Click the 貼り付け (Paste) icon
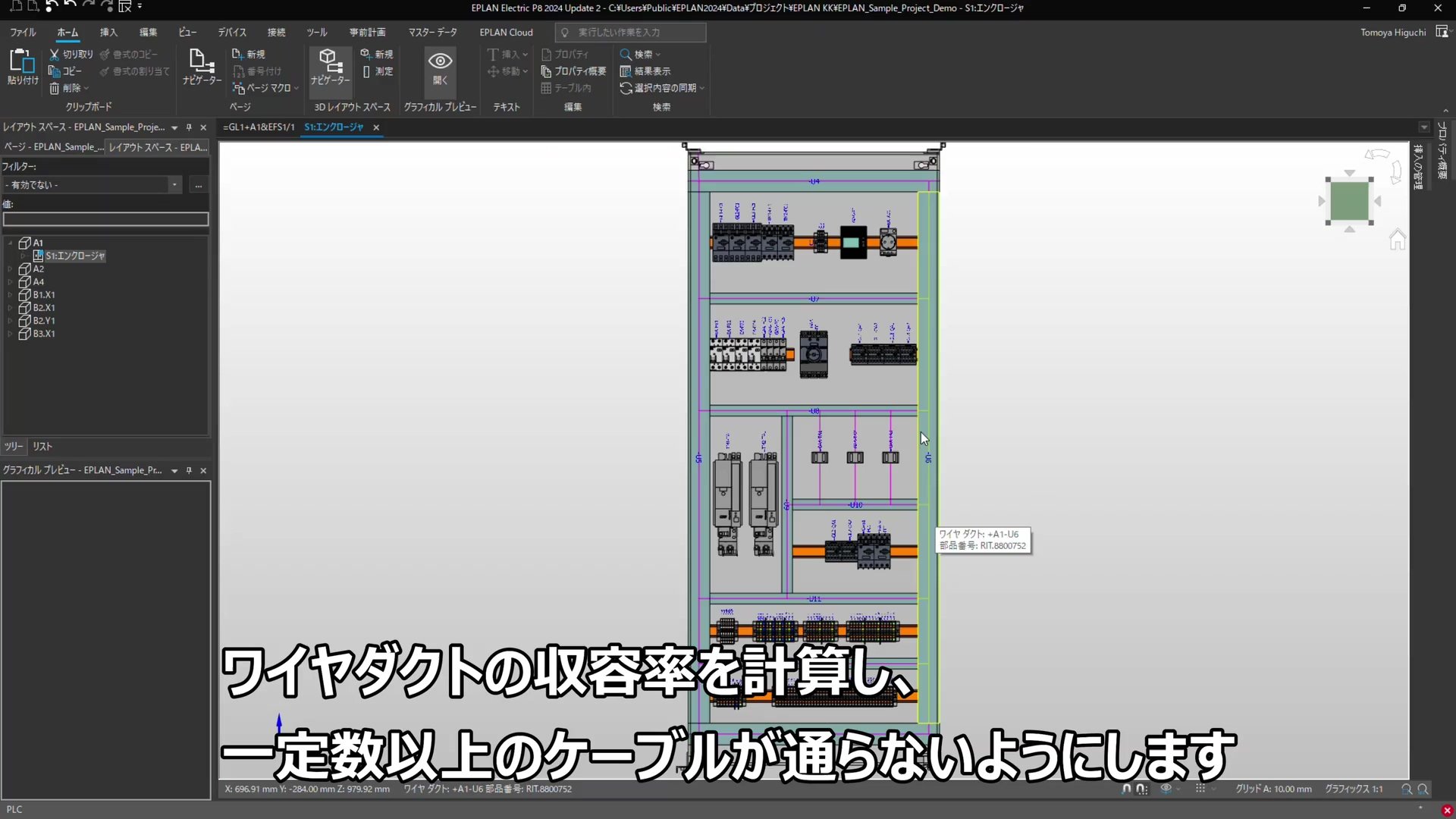Image resolution: width=1456 pixels, height=819 pixels. tap(22, 62)
